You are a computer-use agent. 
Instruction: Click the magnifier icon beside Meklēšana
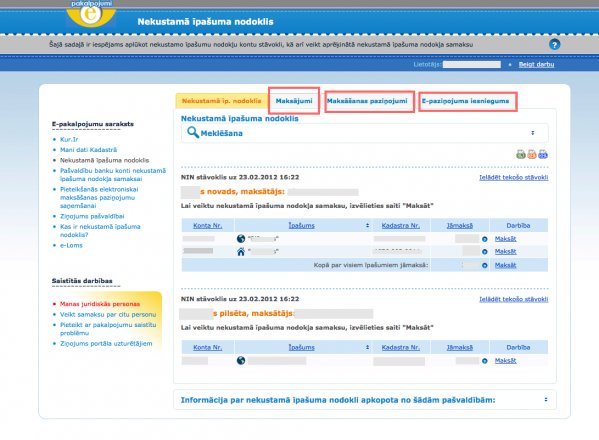coord(193,133)
